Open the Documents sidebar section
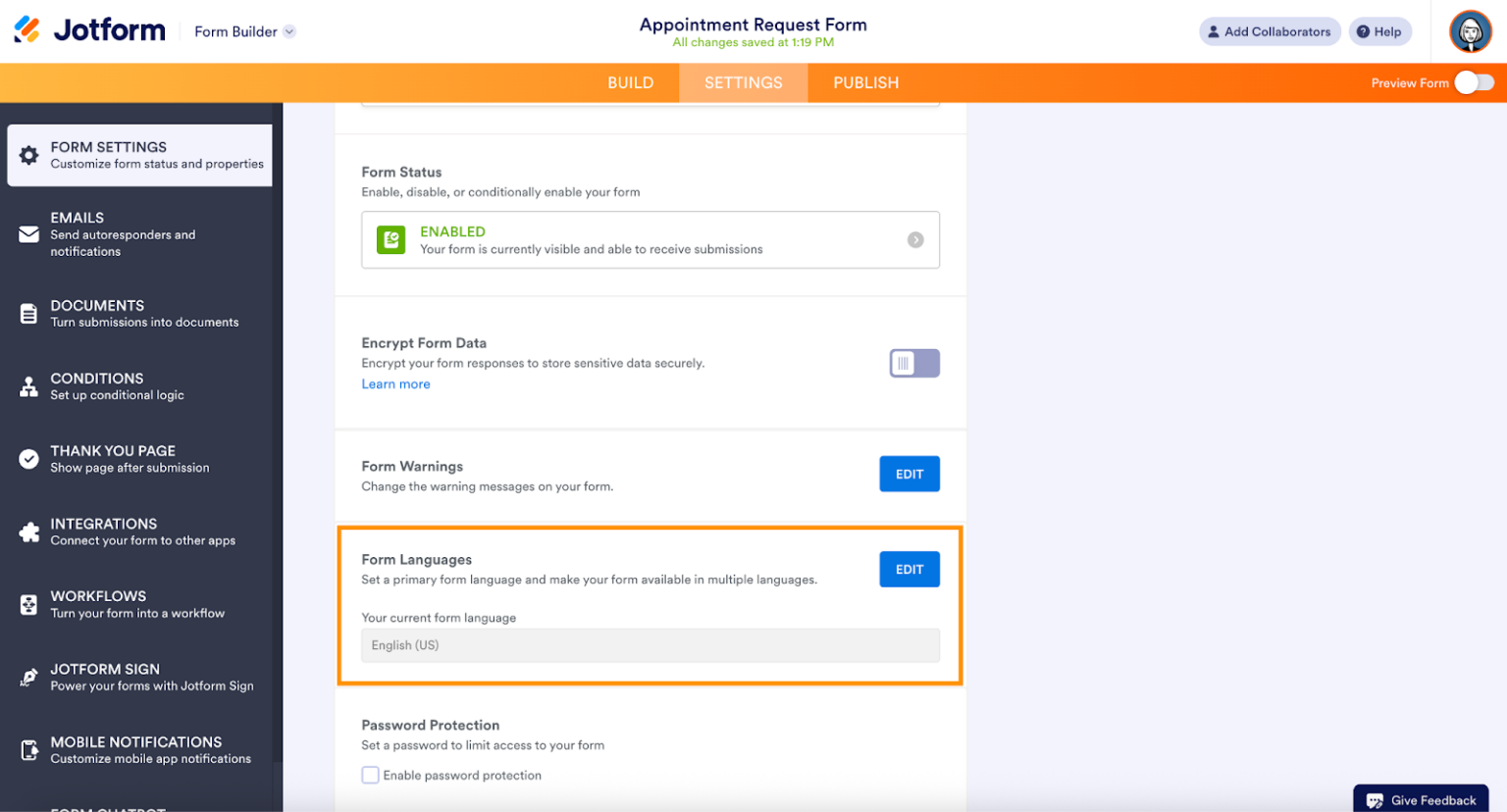The width and height of the screenshot is (1507, 812). click(138, 314)
